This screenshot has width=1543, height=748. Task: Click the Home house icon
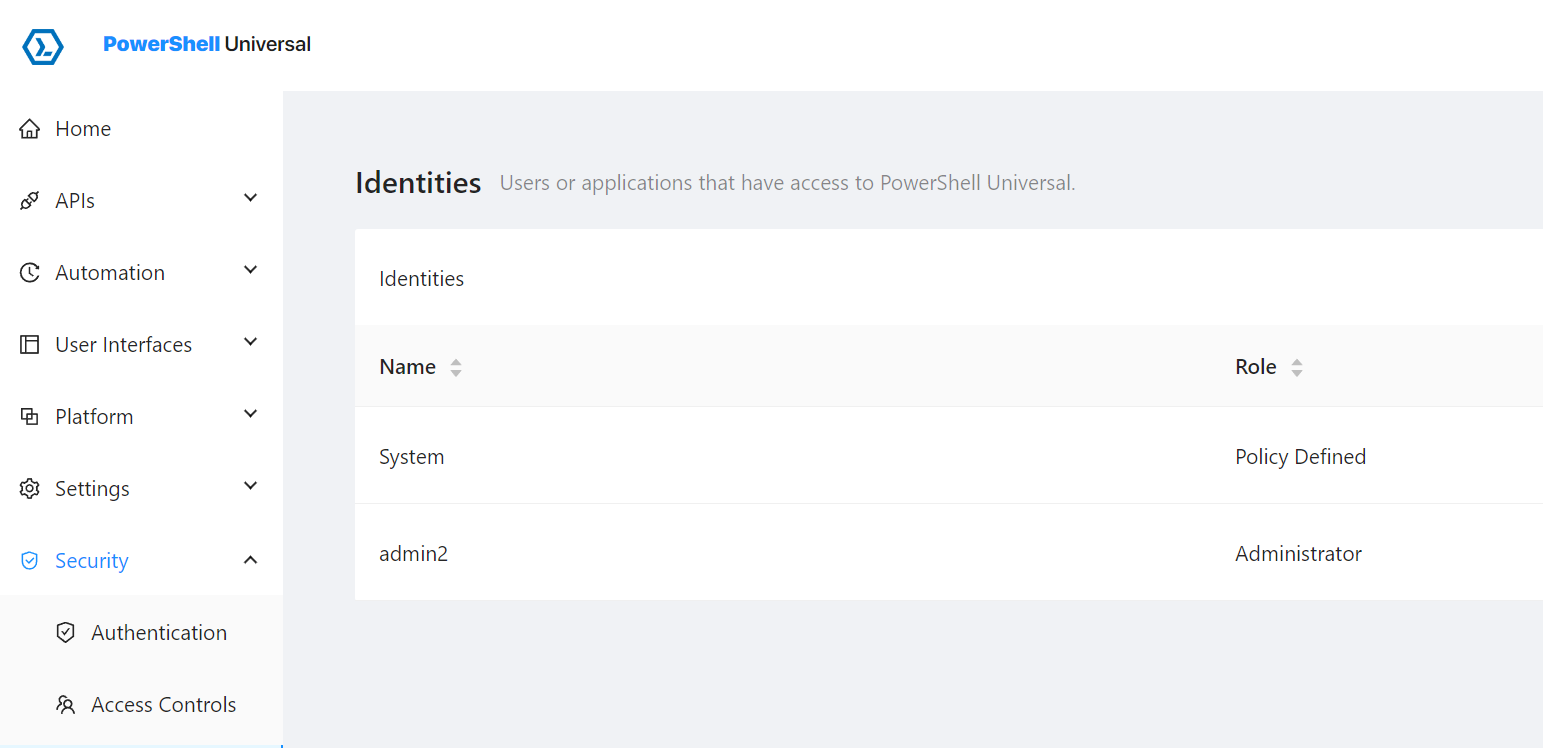pos(30,129)
